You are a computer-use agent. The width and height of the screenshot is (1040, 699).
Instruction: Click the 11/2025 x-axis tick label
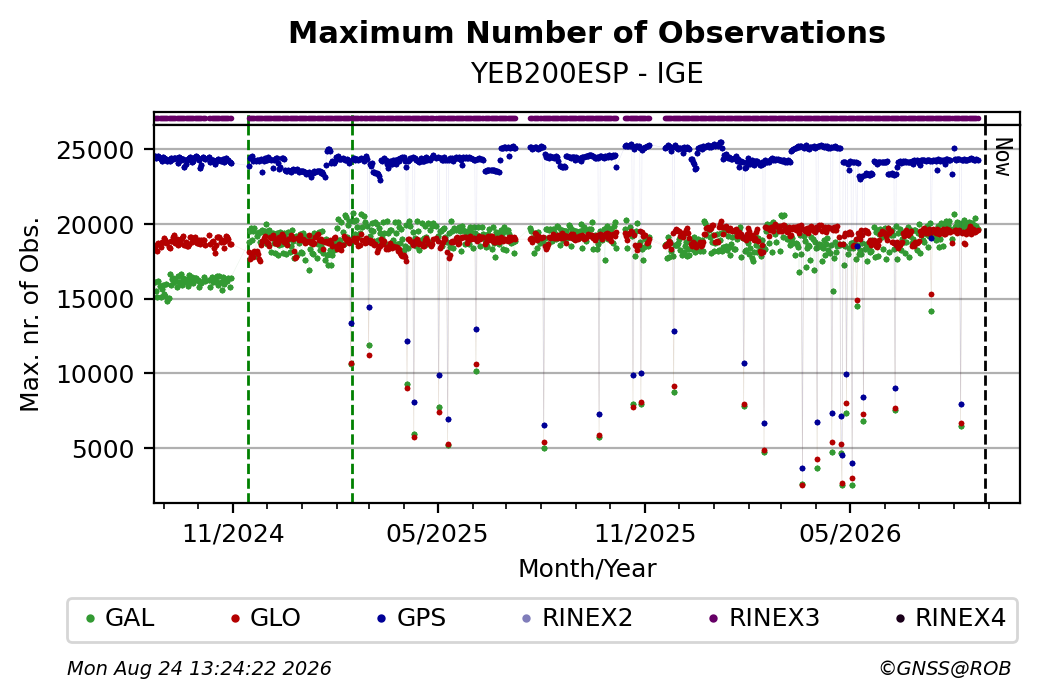(x=645, y=534)
